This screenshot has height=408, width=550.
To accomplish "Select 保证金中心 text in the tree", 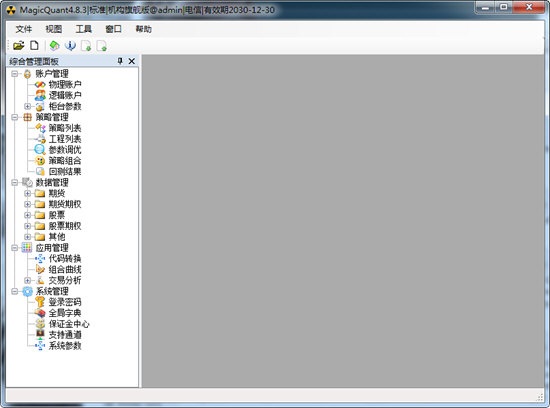I will 69,324.
